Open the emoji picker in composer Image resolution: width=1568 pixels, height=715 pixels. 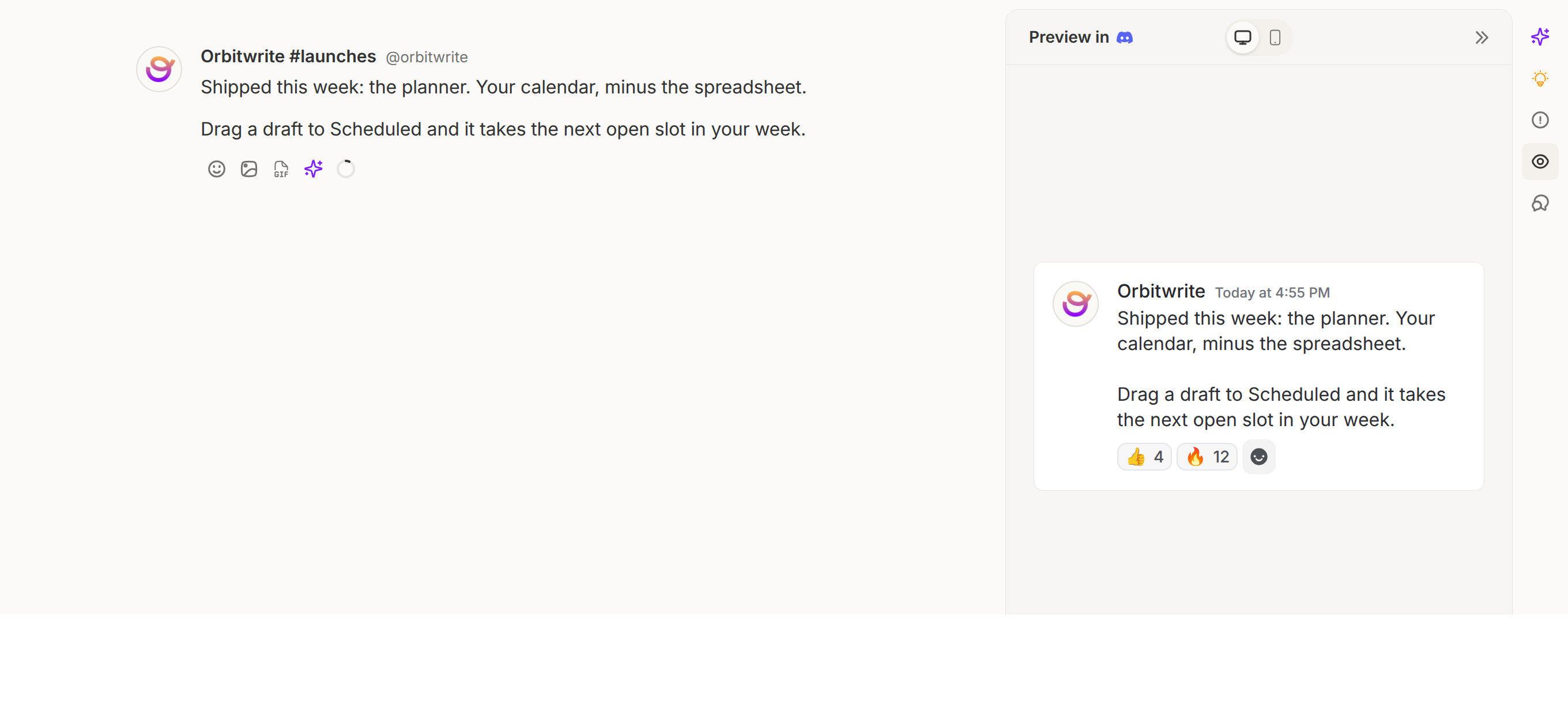click(217, 169)
